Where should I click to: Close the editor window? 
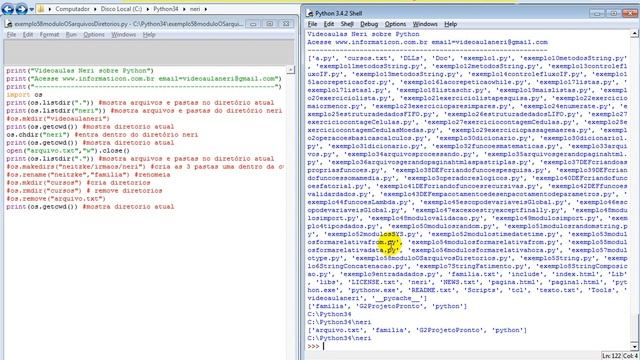(286, 24)
